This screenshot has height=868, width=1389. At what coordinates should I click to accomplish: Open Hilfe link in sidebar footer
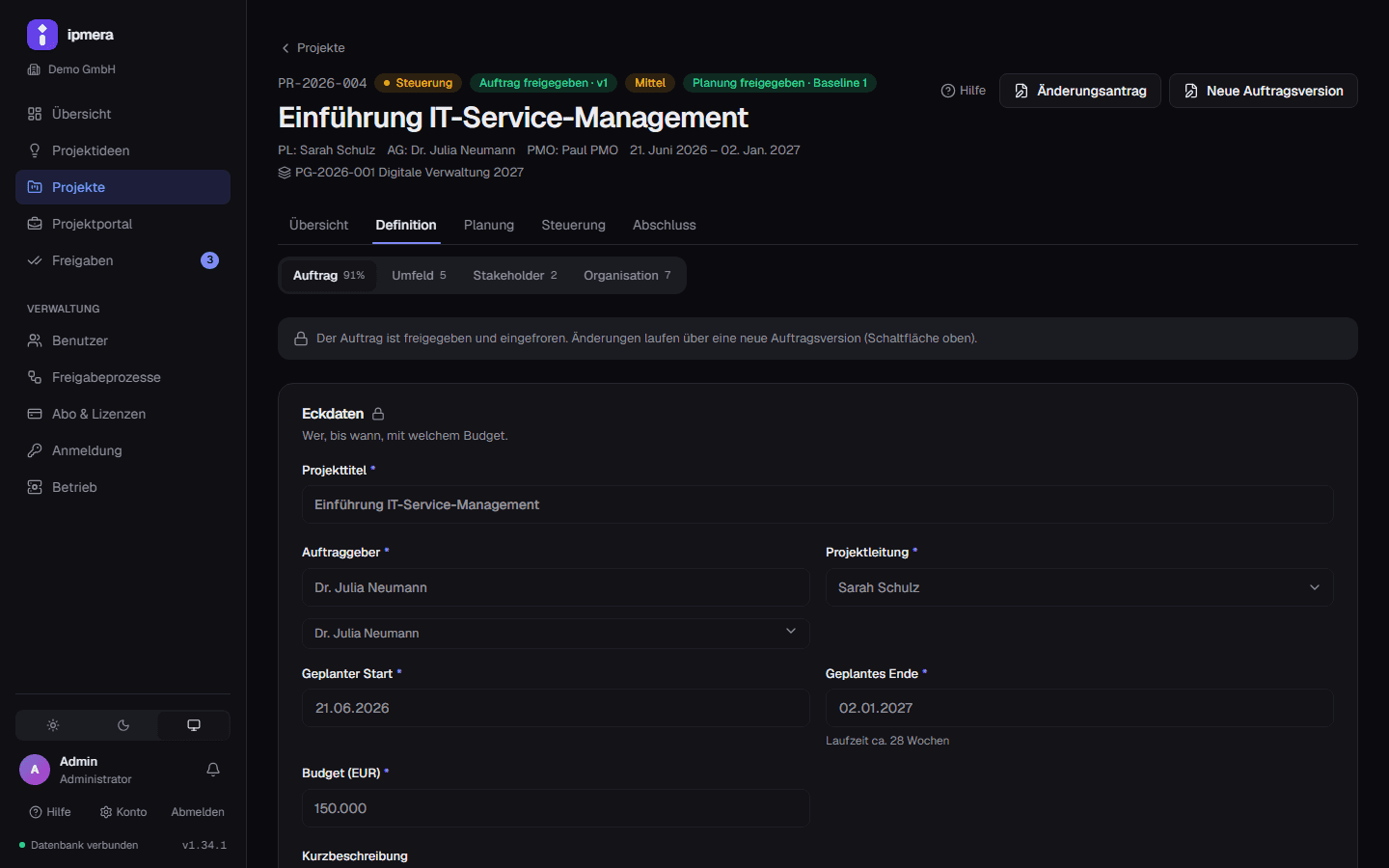[x=50, y=812]
